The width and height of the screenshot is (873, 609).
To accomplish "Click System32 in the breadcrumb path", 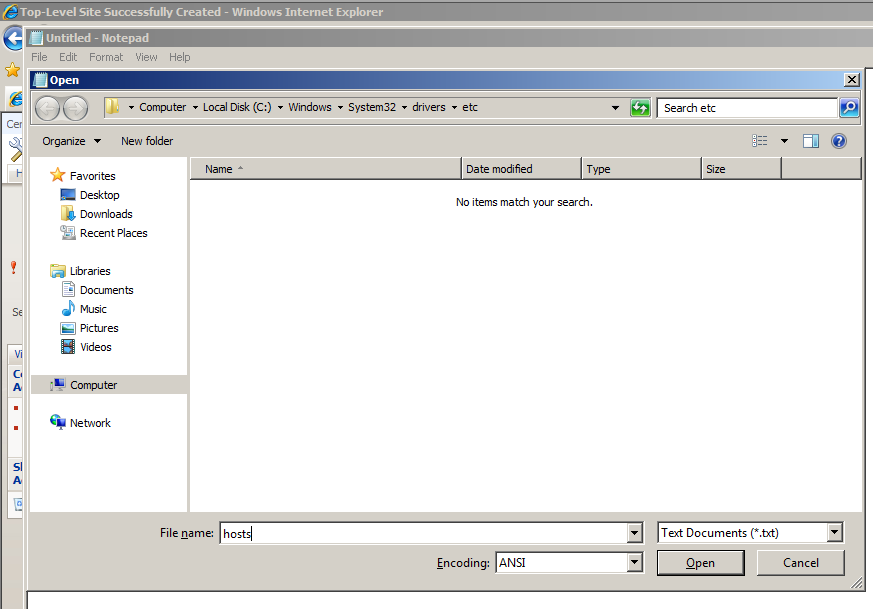I will point(372,107).
